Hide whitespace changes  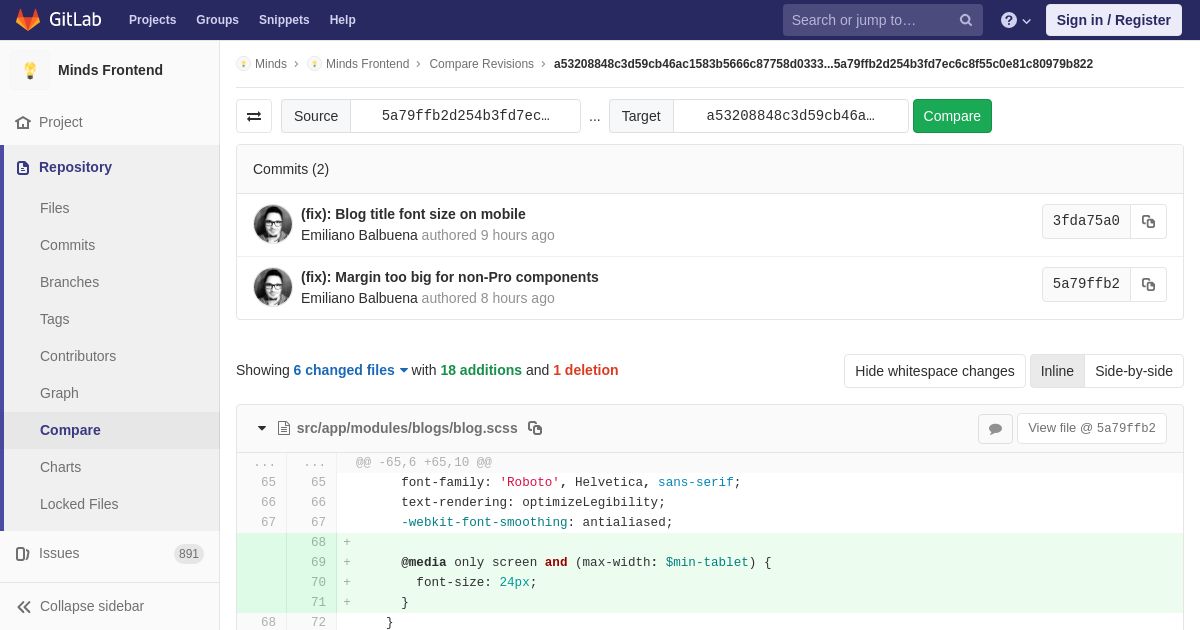point(934,371)
